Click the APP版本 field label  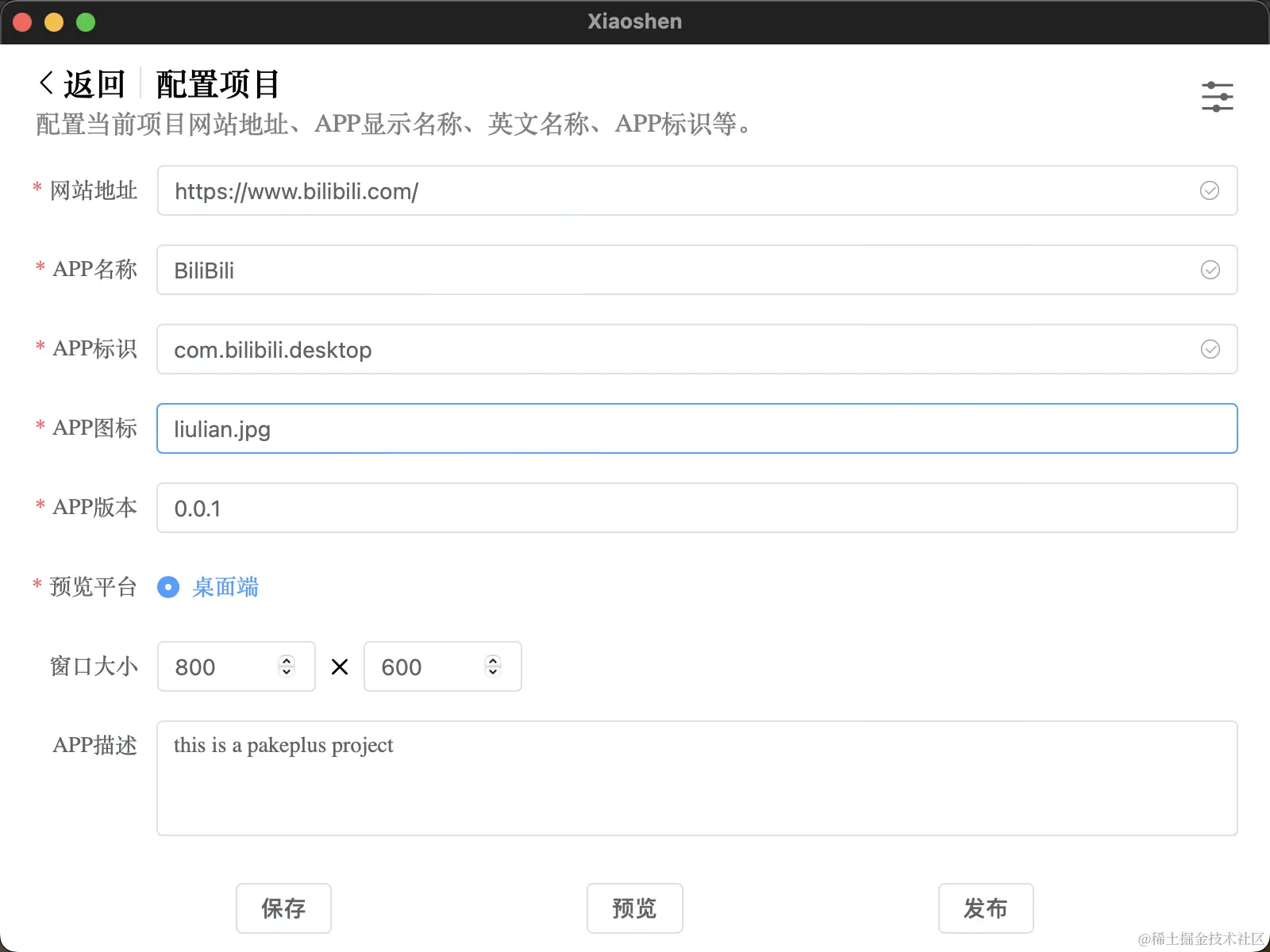tap(95, 508)
